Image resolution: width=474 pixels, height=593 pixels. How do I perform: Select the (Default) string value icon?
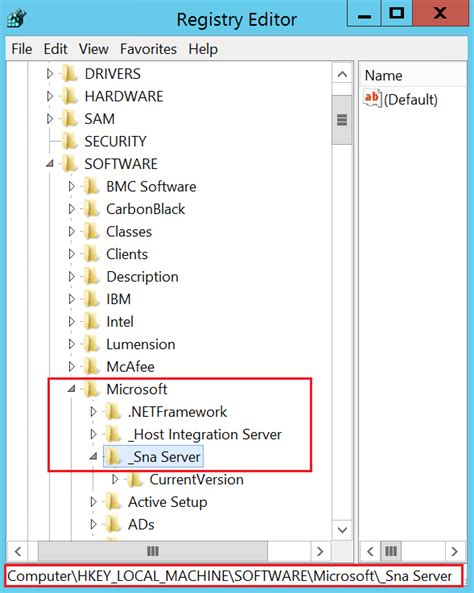pyautogui.click(x=372, y=99)
